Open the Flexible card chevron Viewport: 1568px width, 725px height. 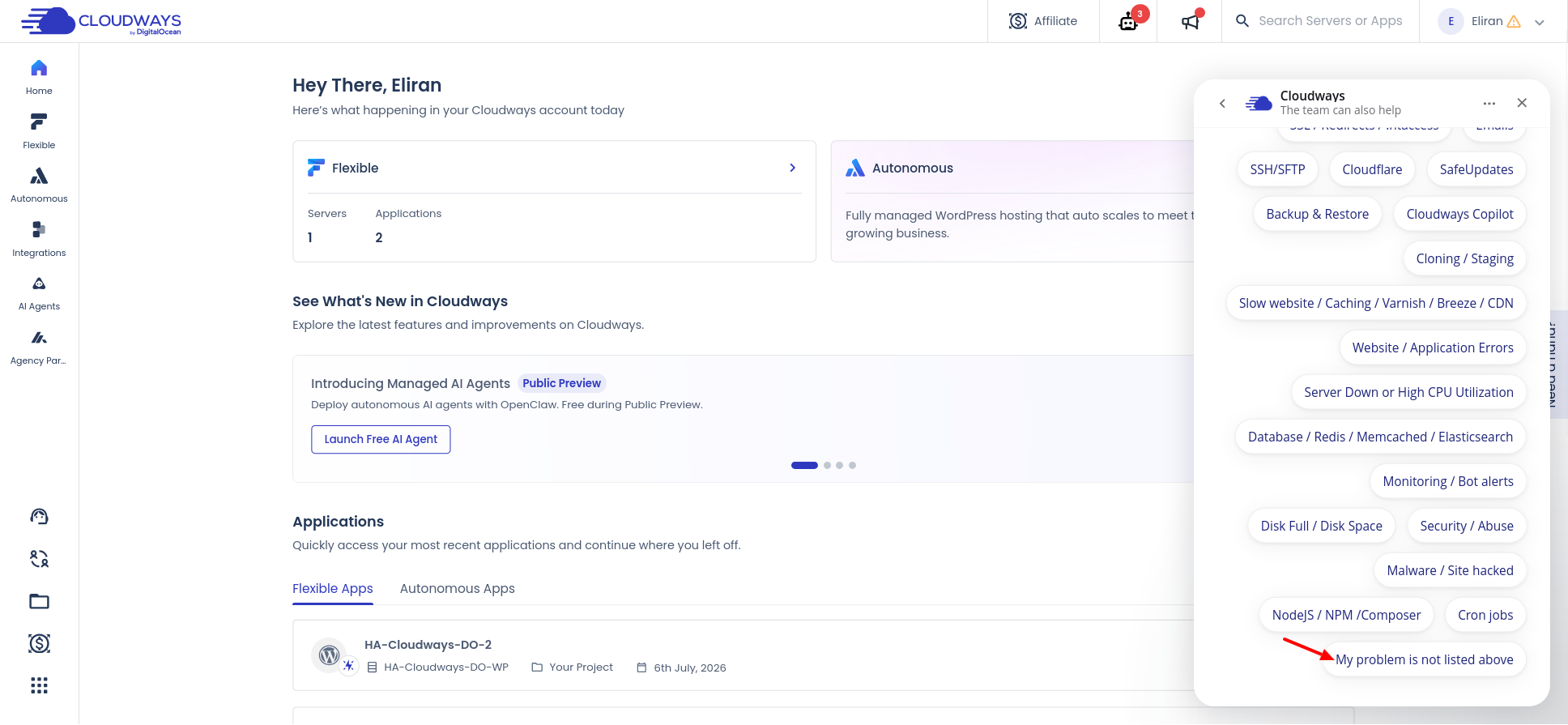(x=793, y=168)
